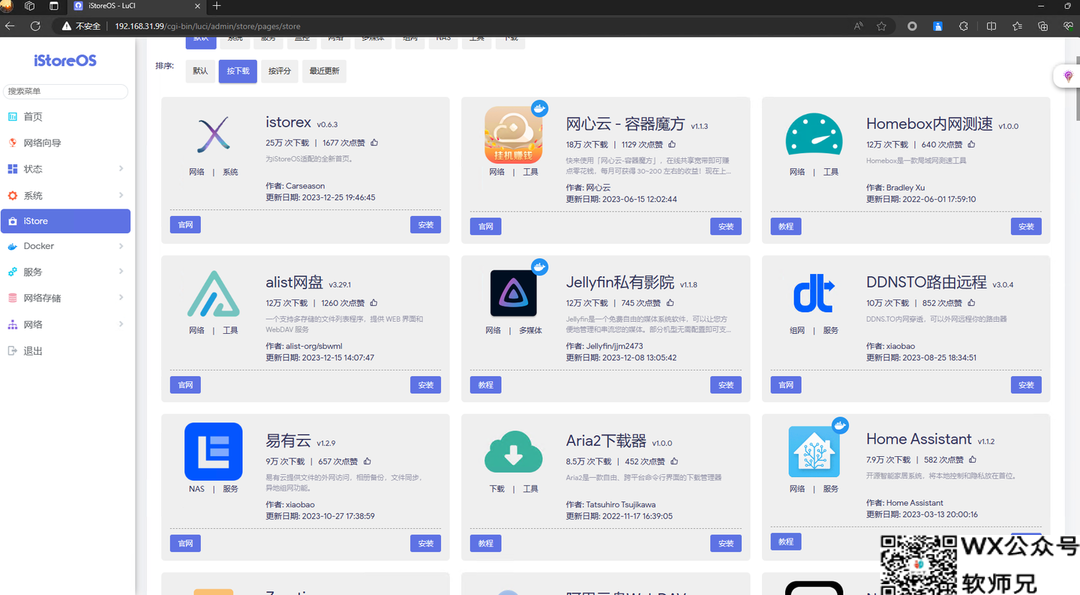The width and height of the screenshot is (1080, 595).
Task: Click the istorex app icon
Action: [x=214, y=135]
